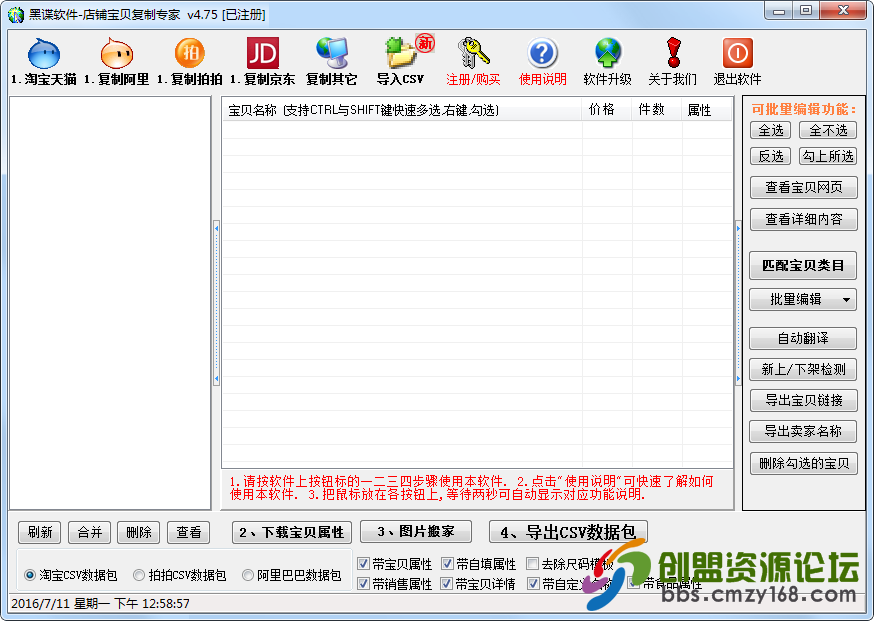This screenshot has width=874, height=621.
Task: Select 淘宝CSV数据包 radio option
Action: pos(30,575)
